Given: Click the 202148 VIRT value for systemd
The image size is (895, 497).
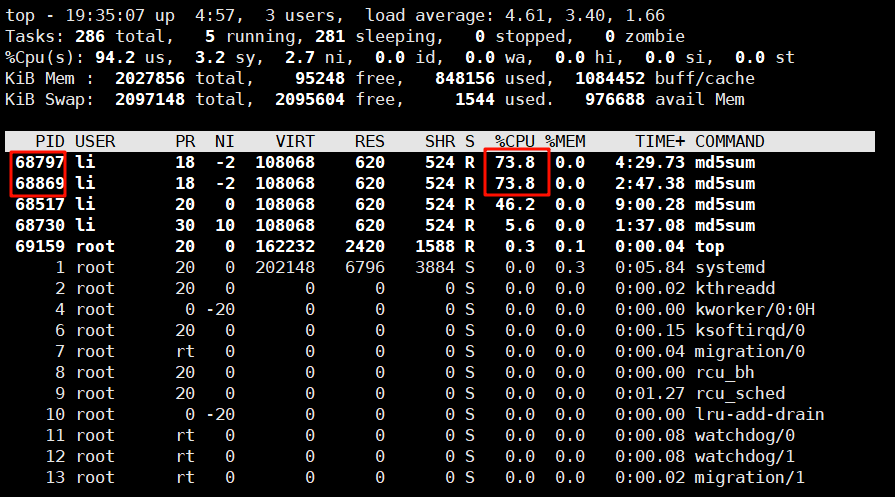Looking at the screenshot, I should pos(285,268).
